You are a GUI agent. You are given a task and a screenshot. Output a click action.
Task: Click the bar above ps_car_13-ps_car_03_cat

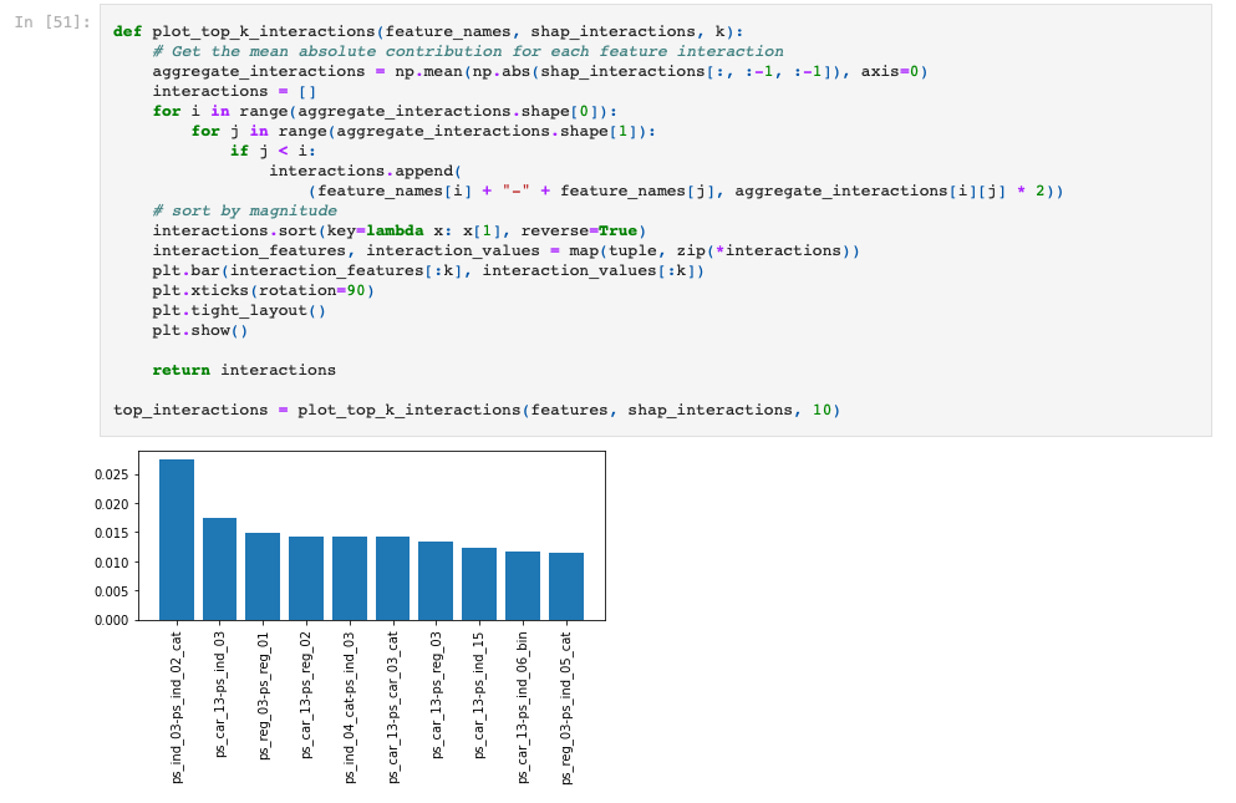[393, 579]
